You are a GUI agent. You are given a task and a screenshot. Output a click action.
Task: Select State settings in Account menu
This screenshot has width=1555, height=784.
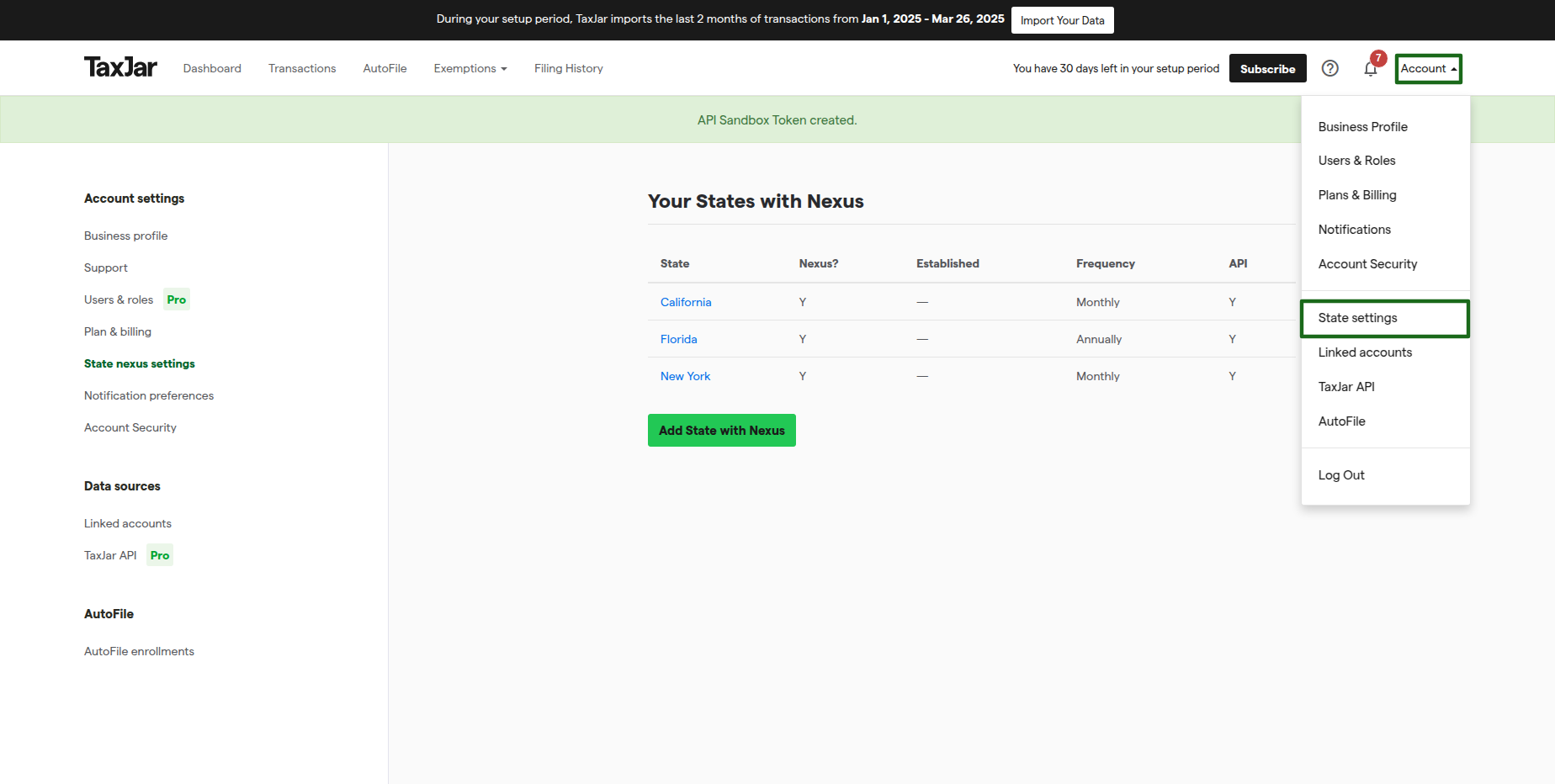[x=1384, y=318]
